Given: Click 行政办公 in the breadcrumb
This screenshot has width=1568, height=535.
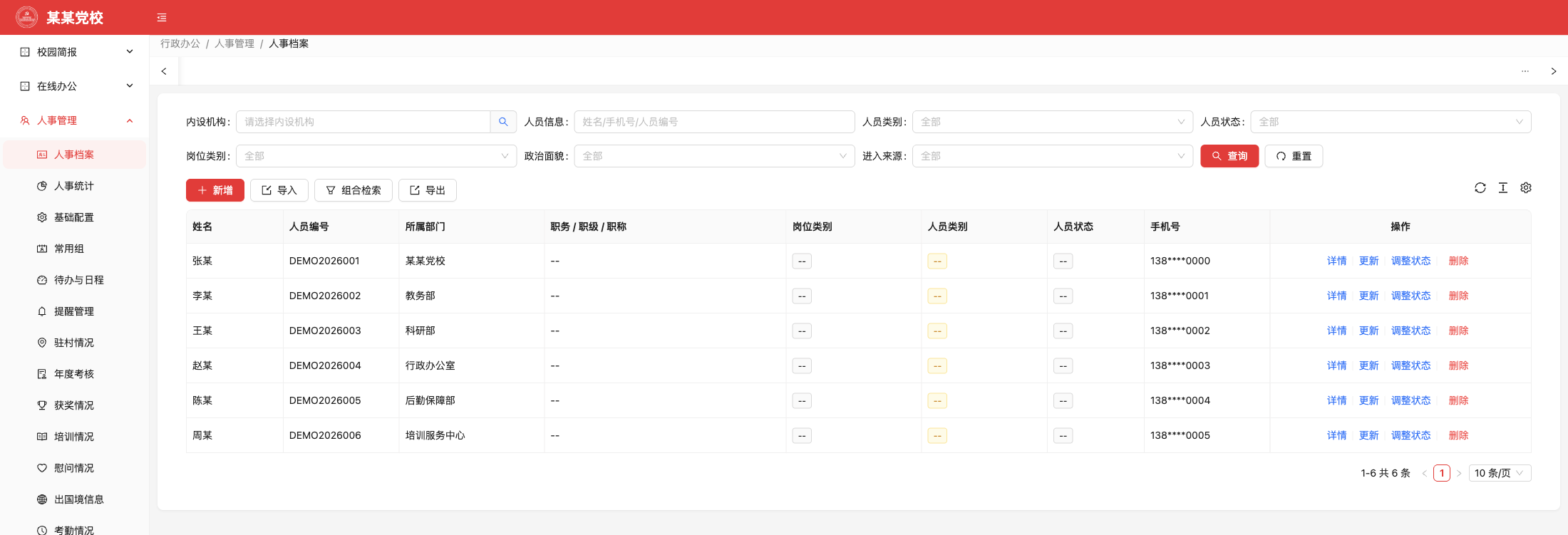Looking at the screenshot, I should [180, 43].
